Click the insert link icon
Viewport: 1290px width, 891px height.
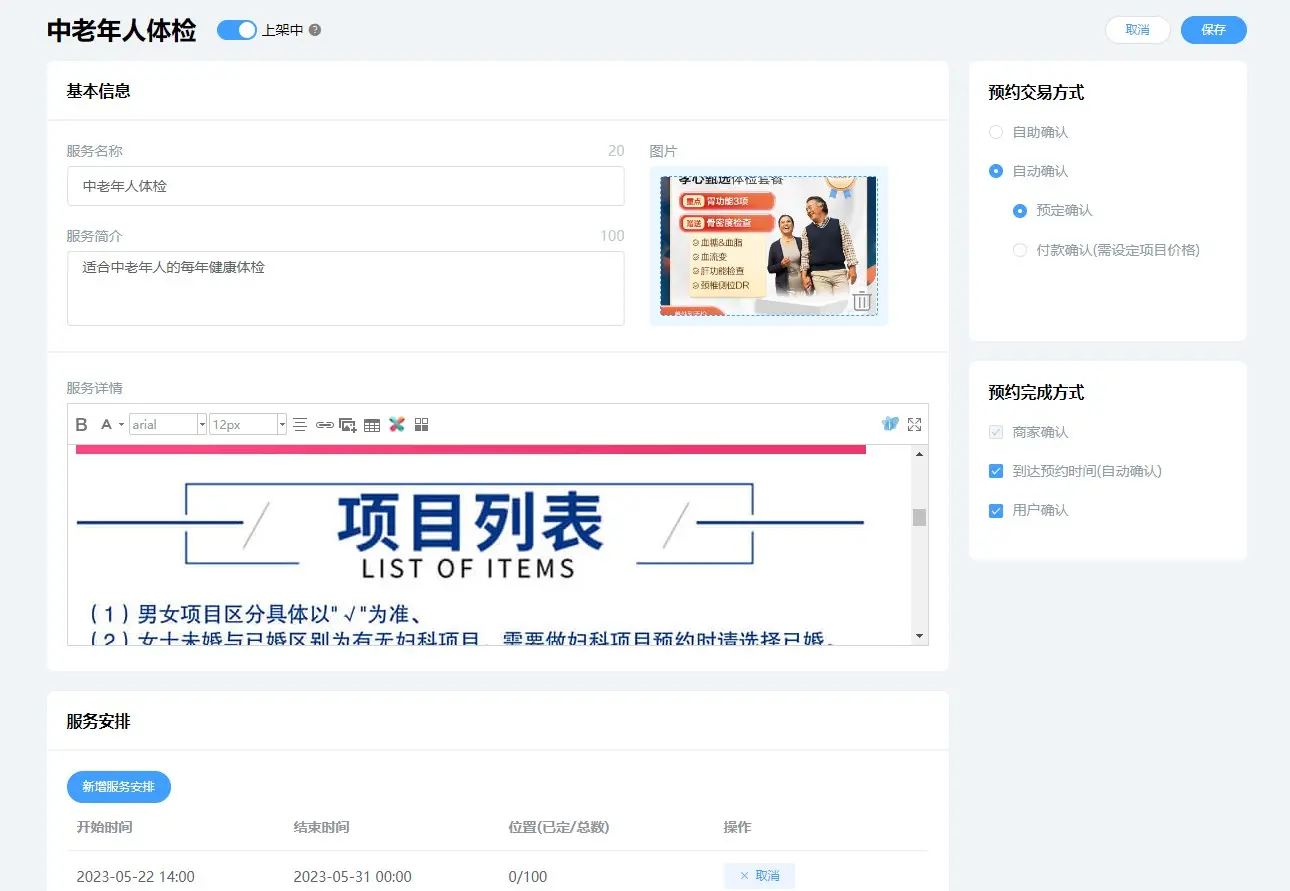click(324, 425)
